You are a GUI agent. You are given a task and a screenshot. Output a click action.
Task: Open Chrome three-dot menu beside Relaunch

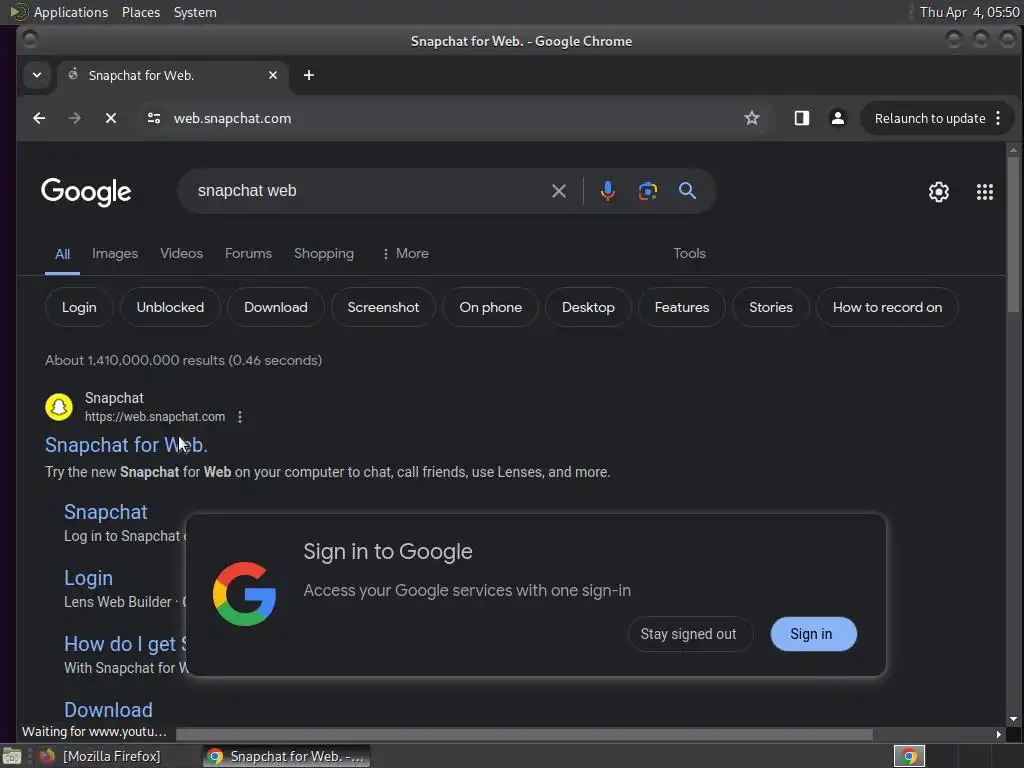[x=998, y=118]
